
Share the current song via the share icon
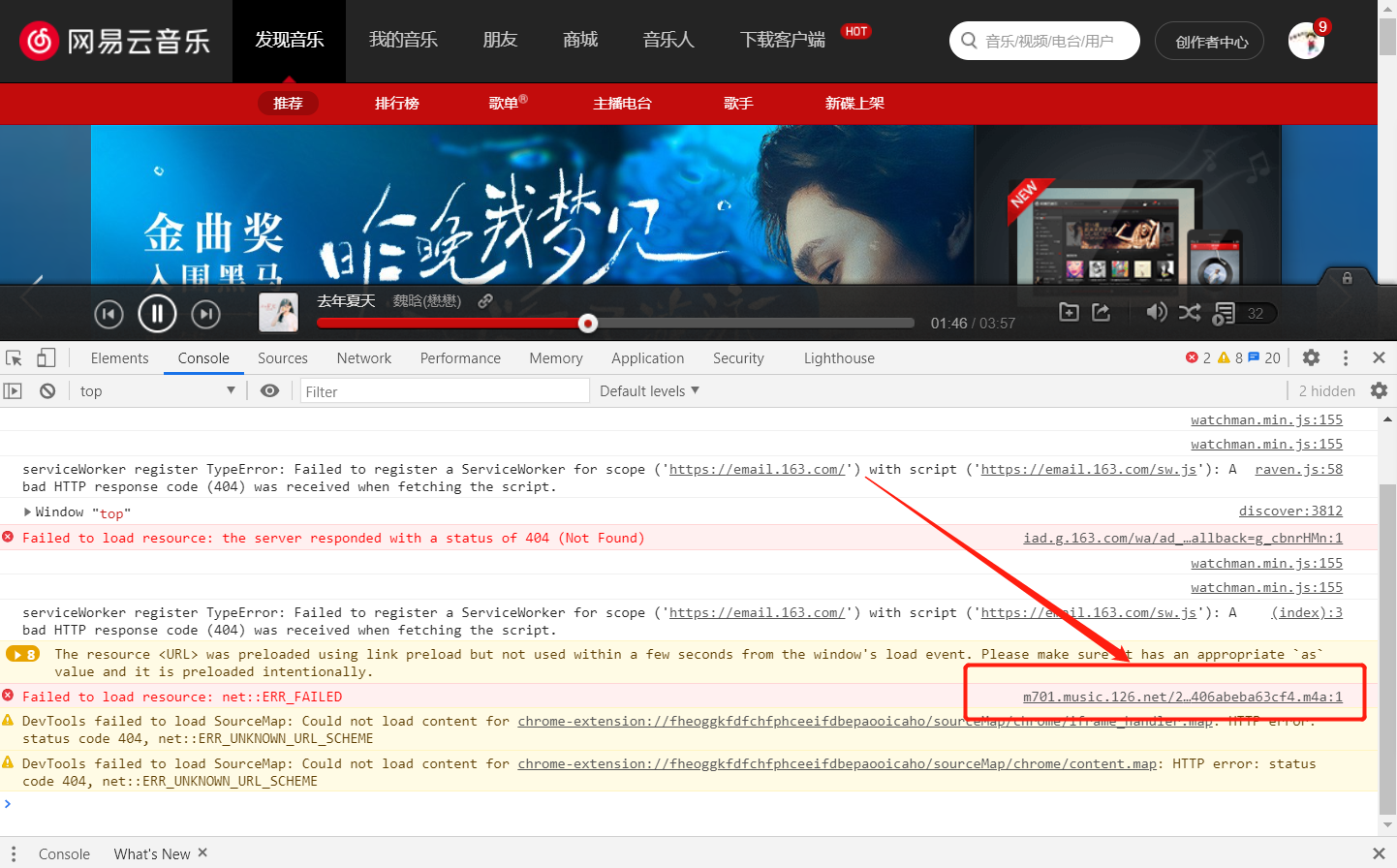tap(1100, 312)
